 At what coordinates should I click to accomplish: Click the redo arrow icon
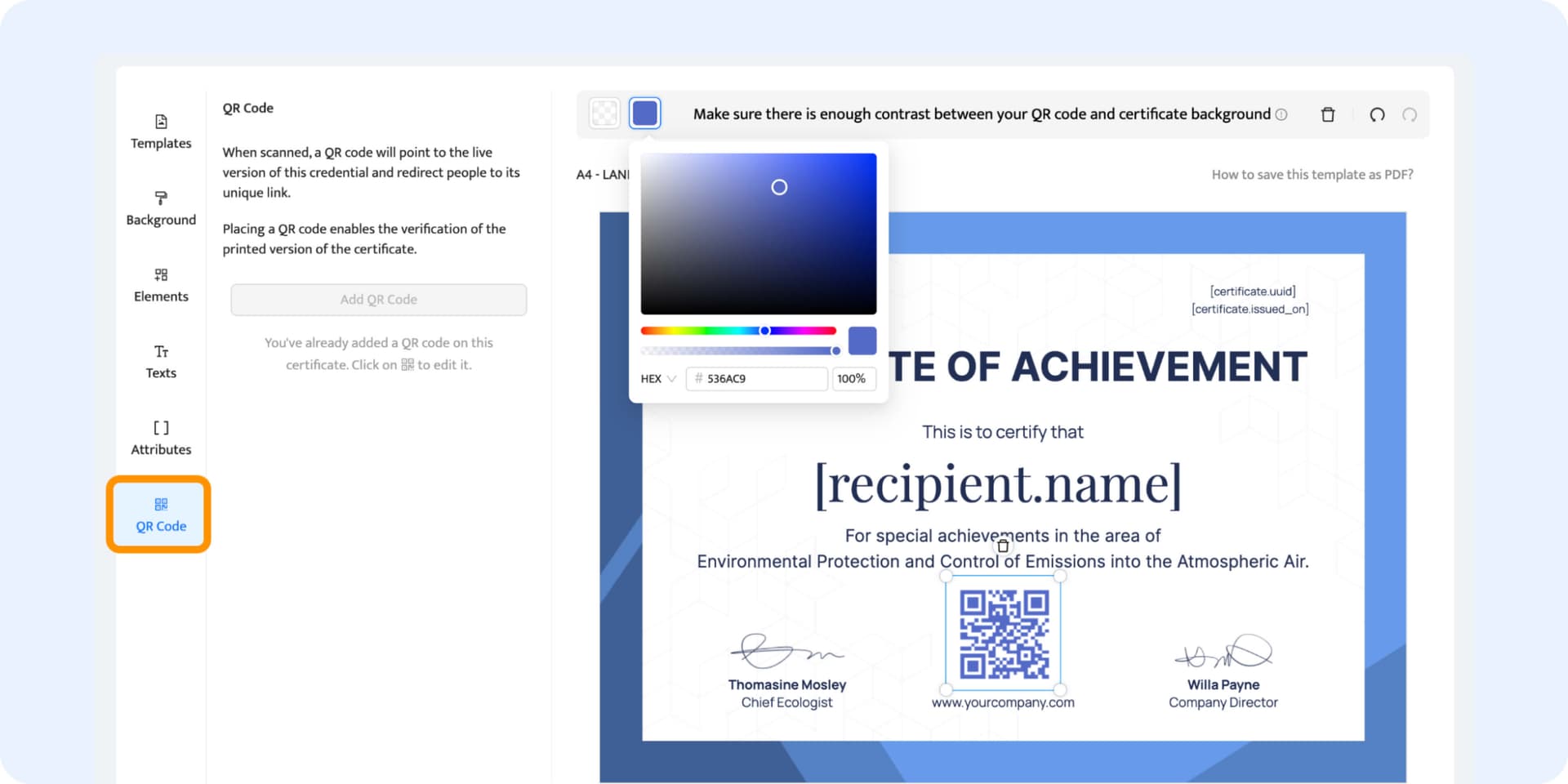pyautogui.click(x=1410, y=114)
